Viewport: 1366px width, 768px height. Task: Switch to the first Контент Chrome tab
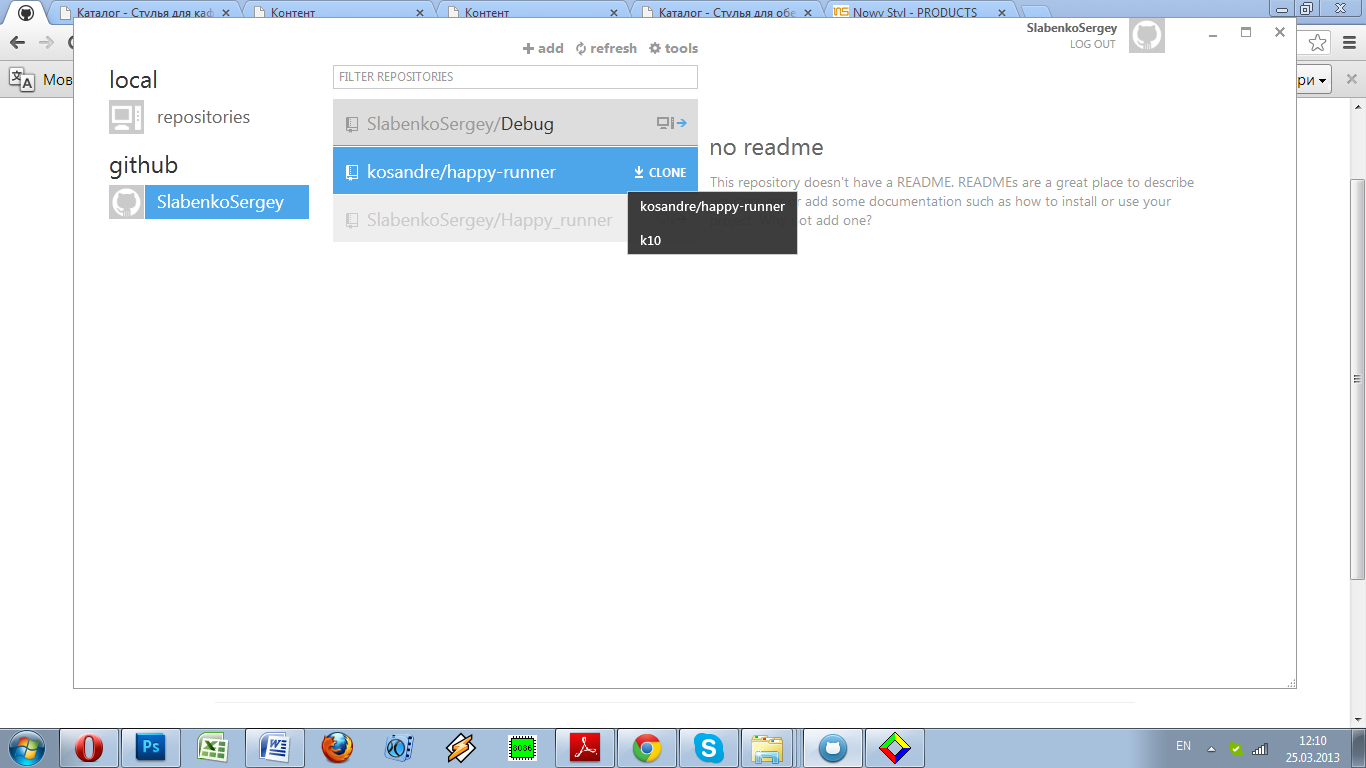(337, 13)
